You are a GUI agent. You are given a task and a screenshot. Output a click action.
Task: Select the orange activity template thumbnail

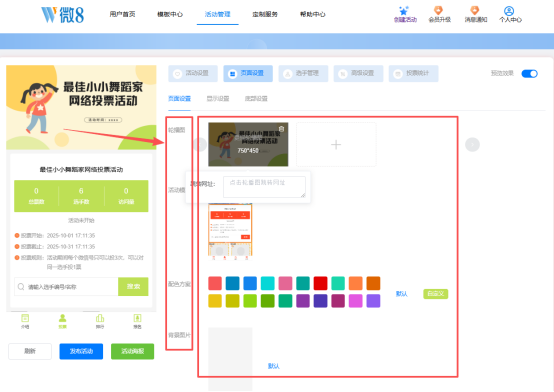[230, 232]
